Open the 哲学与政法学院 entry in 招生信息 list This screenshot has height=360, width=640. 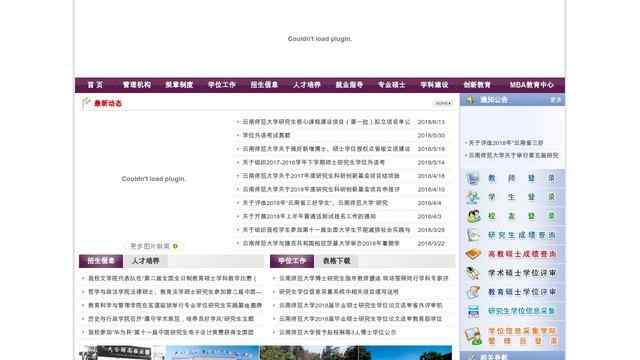[174, 292]
